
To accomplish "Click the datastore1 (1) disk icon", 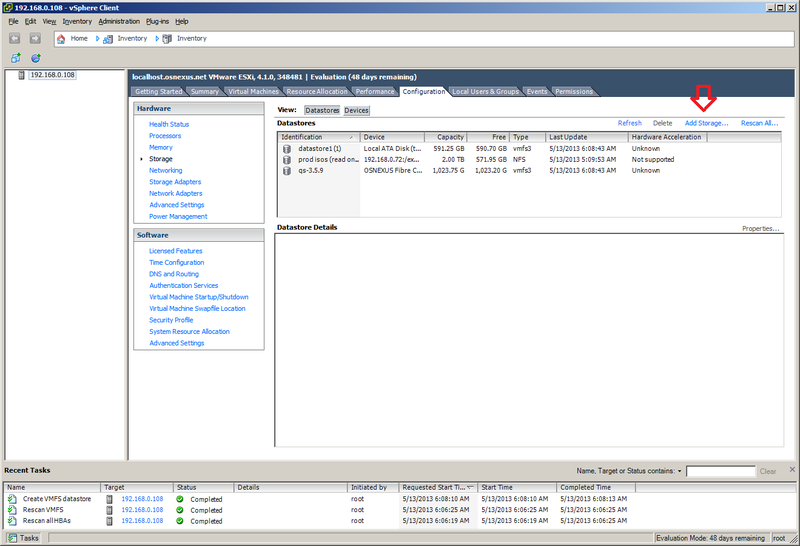I will click(287, 148).
